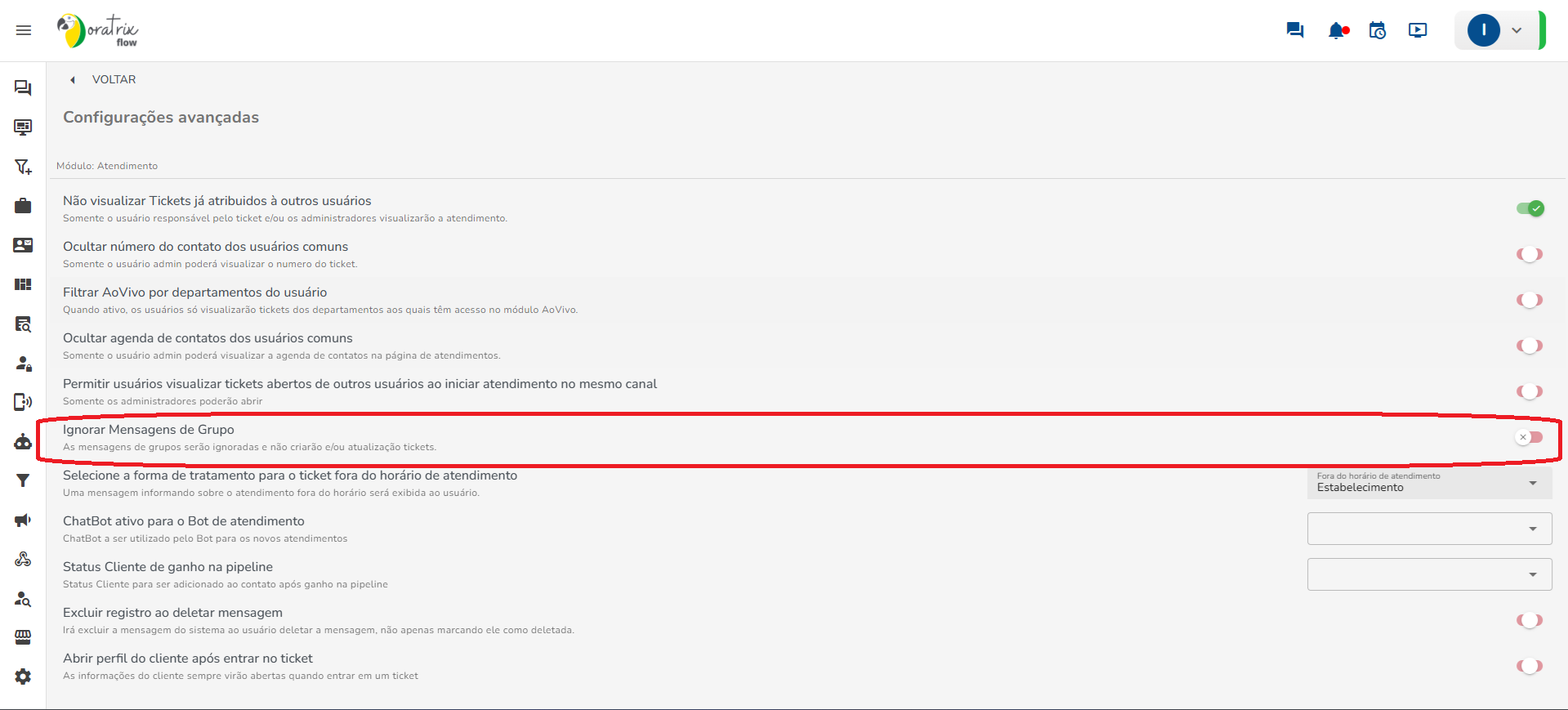Click the Oratrix flow logo
The width and height of the screenshot is (1568, 710).
click(98, 31)
